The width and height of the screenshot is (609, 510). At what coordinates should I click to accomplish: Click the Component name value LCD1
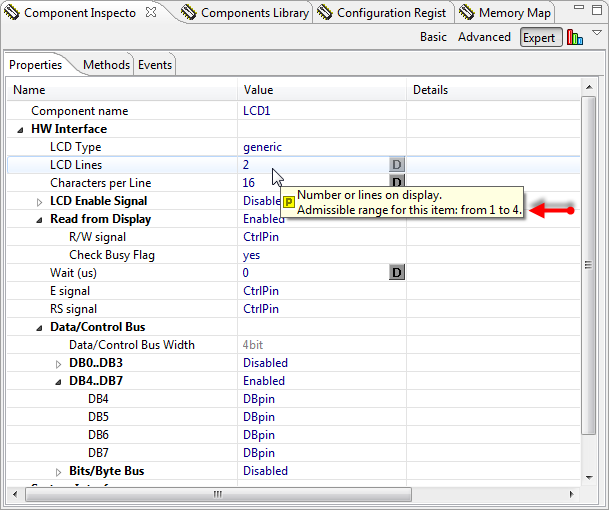point(256,111)
